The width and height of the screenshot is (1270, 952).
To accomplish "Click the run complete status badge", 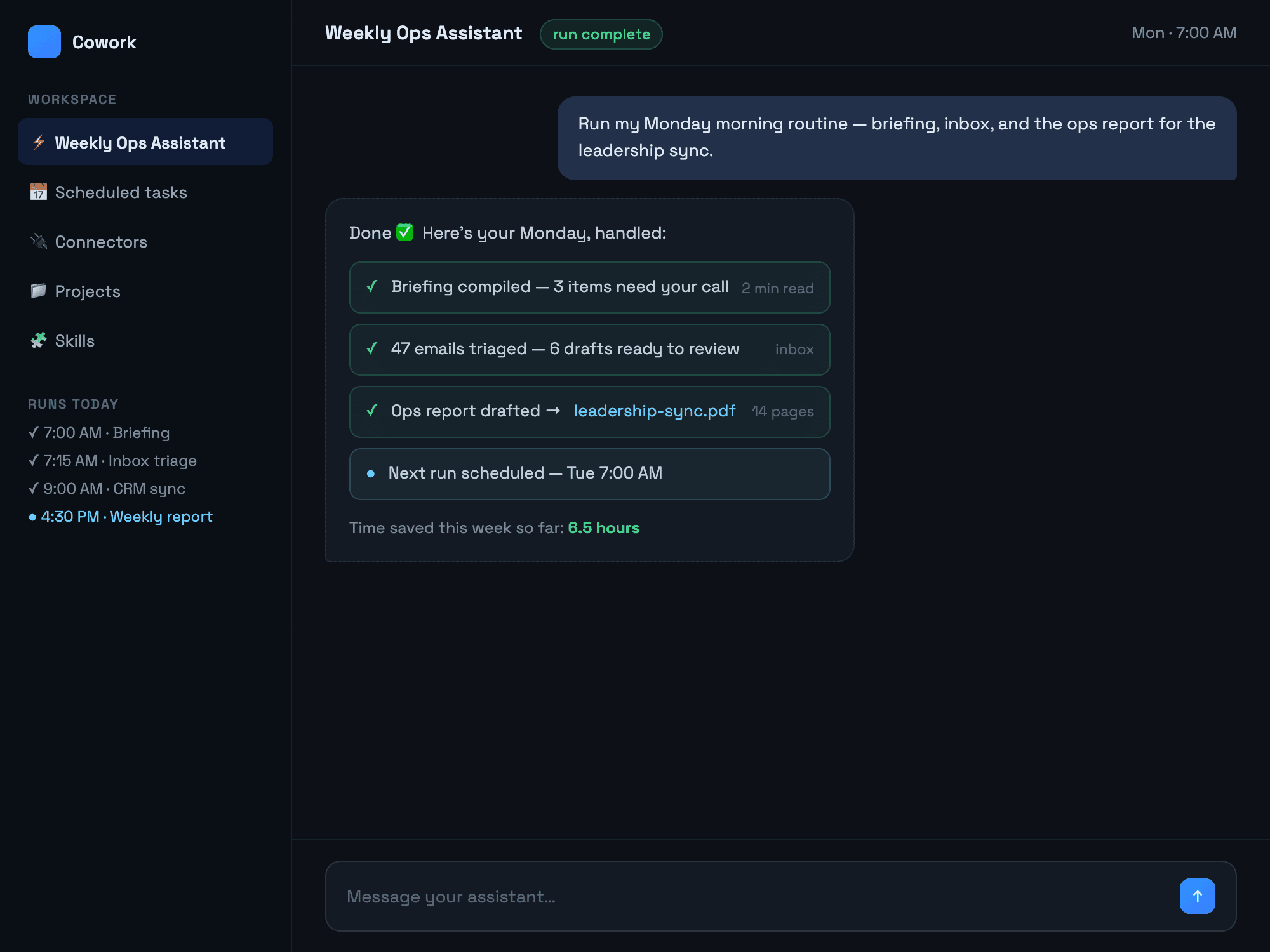I will 601,34.
